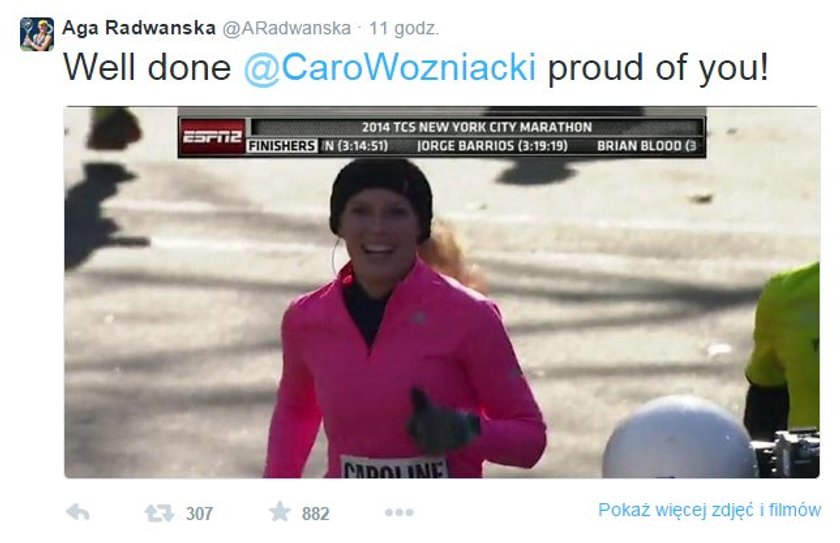This screenshot has height=543, width=840.
Task: Open the @ARadwanska handle link
Action: (287, 28)
